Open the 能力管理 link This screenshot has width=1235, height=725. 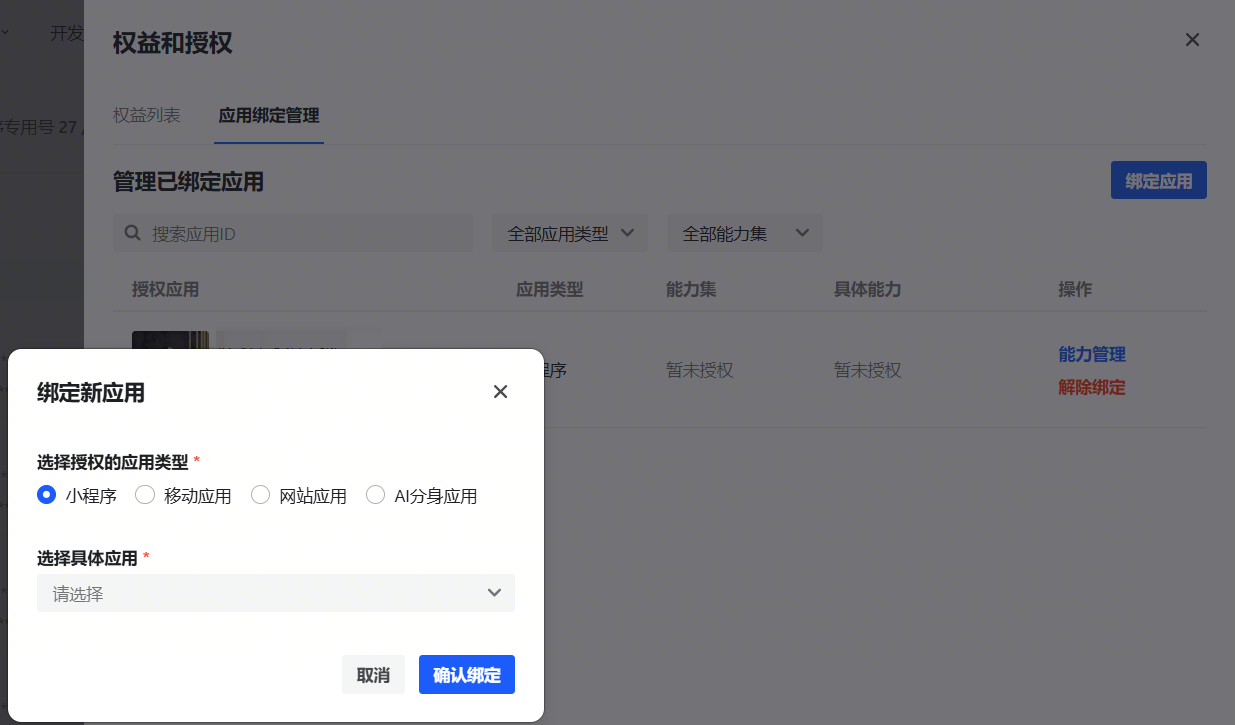coord(1092,354)
